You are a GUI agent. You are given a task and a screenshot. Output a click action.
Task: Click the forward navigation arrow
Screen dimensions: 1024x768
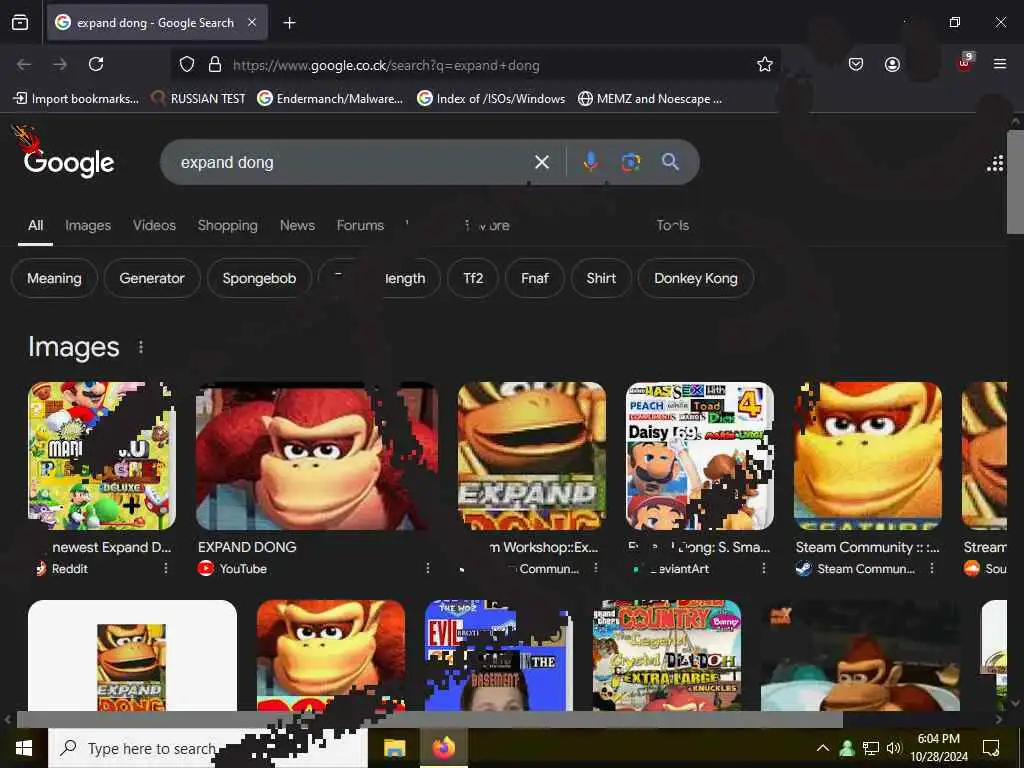click(60, 64)
